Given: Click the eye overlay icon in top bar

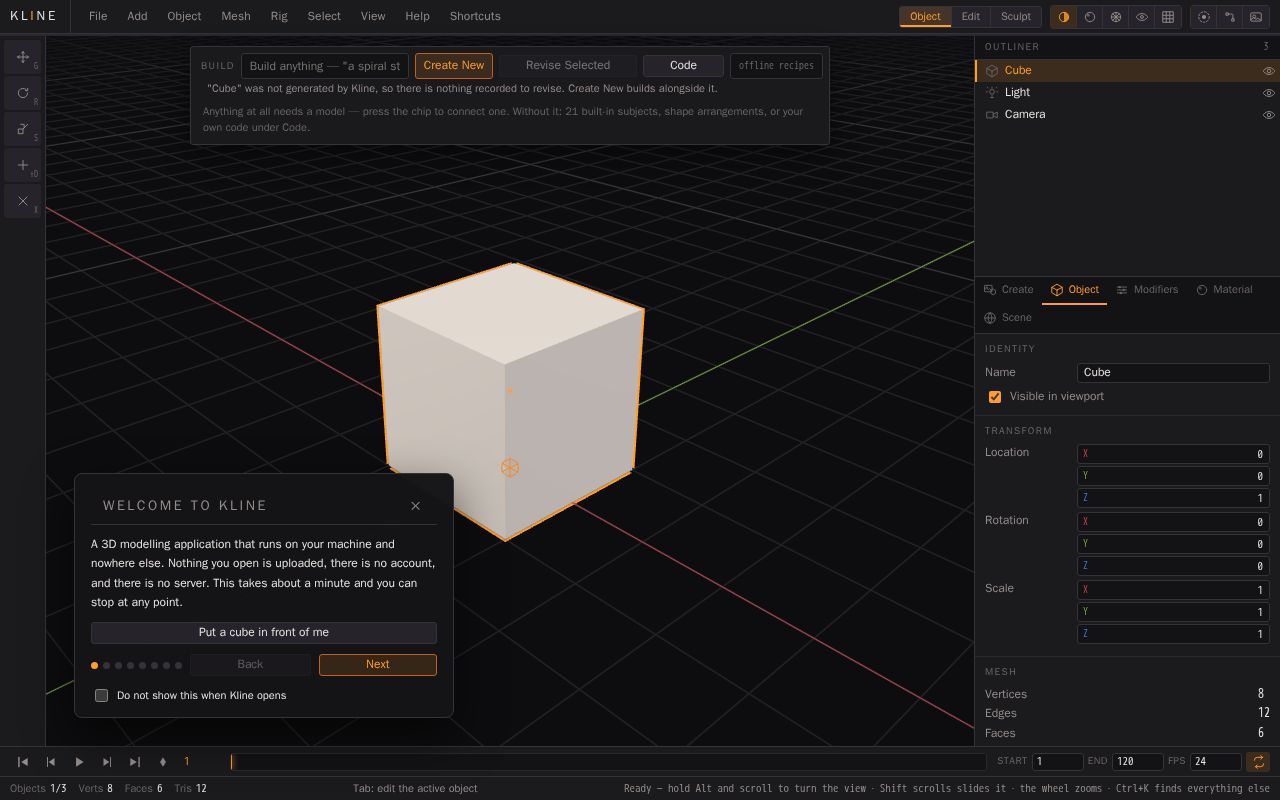Looking at the screenshot, I should pyautogui.click(x=1142, y=17).
